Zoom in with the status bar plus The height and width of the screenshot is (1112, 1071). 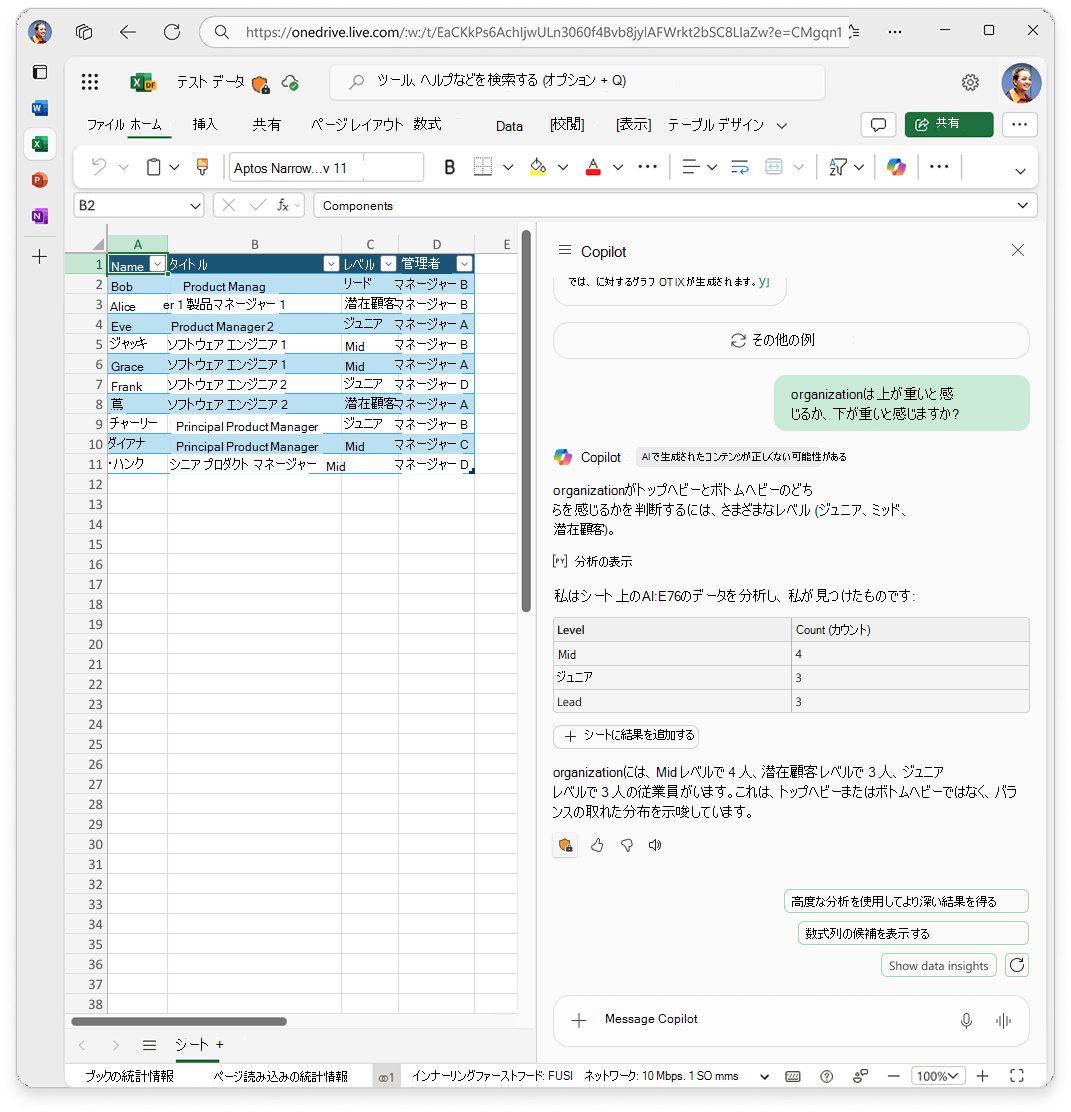pyautogui.click(x=982, y=1076)
